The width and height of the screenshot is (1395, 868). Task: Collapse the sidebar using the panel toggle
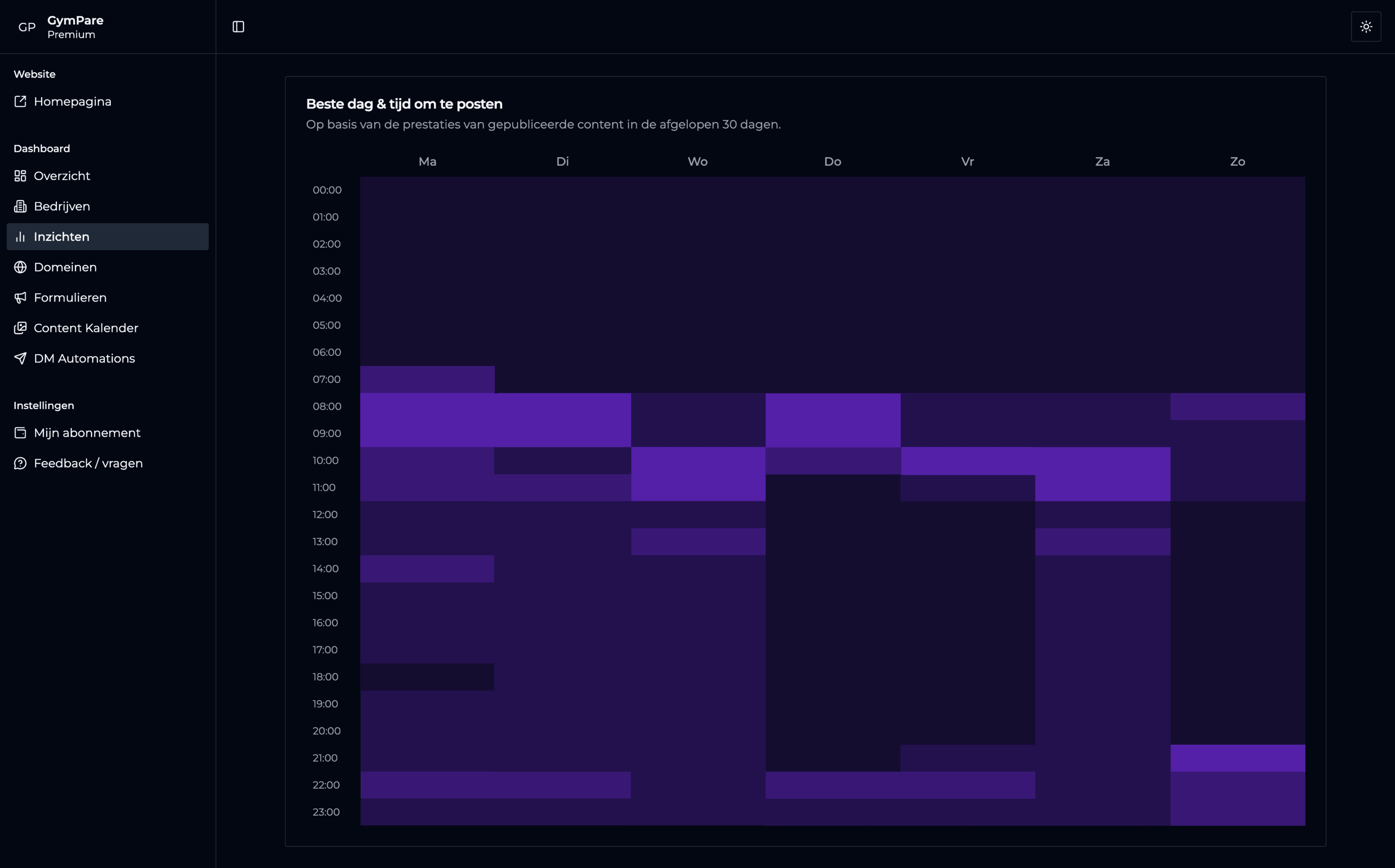tap(239, 26)
